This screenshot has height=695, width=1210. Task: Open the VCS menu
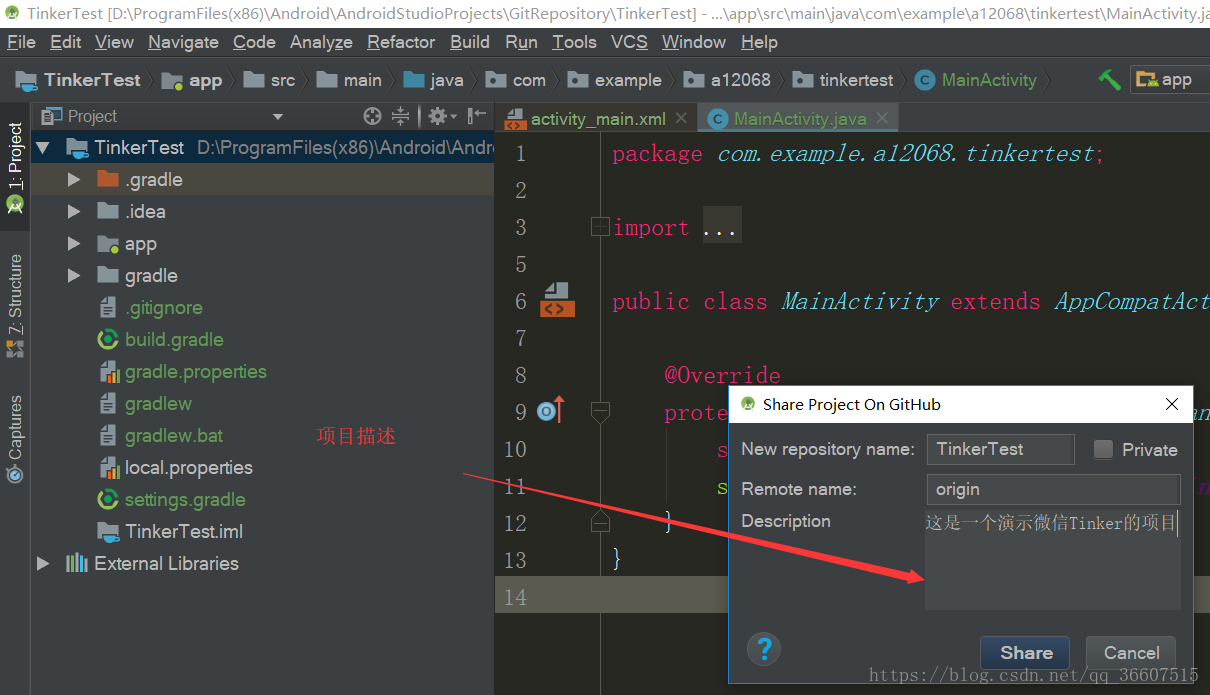(x=629, y=42)
